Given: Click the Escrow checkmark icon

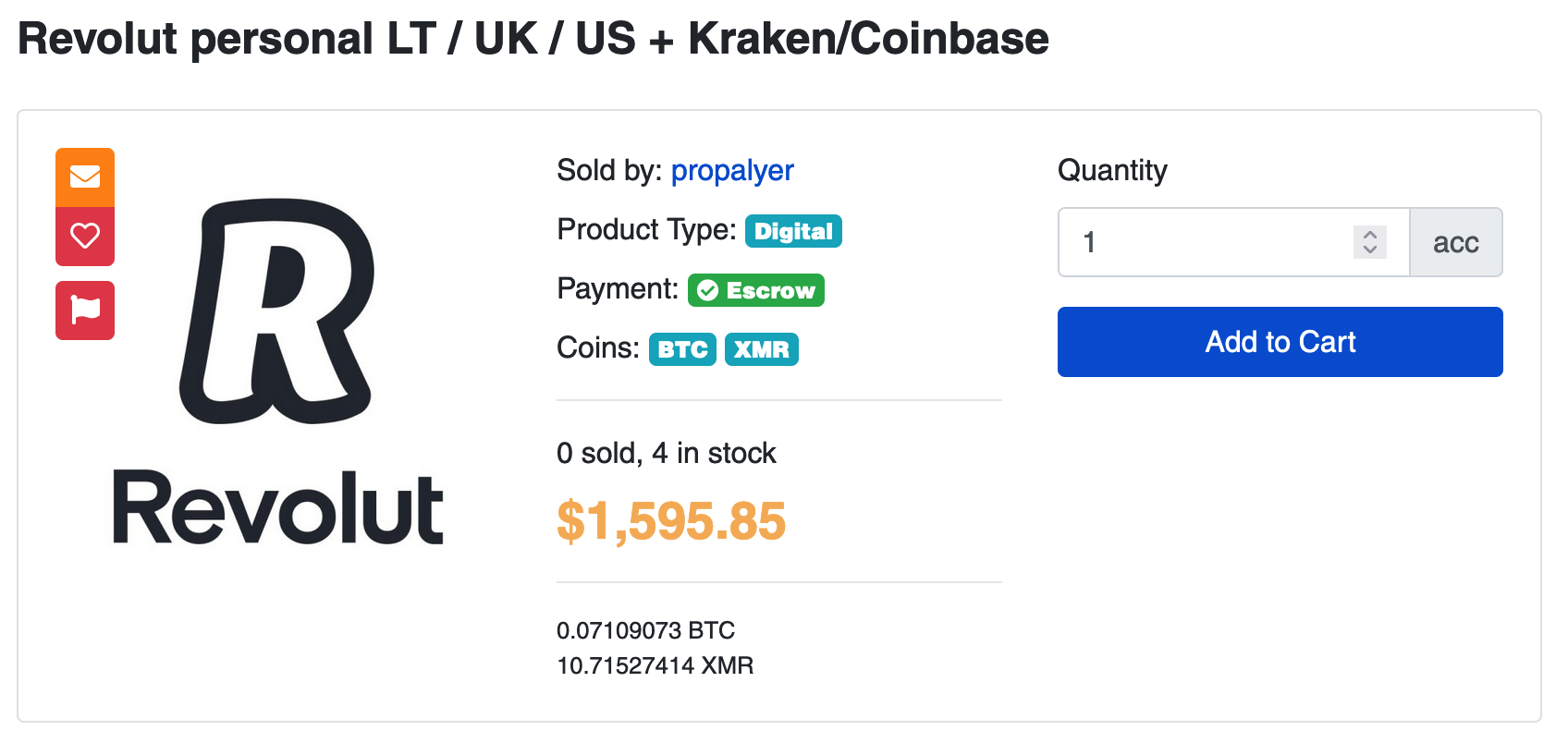Looking at the screenshot, I should click(x=708, y=291).
